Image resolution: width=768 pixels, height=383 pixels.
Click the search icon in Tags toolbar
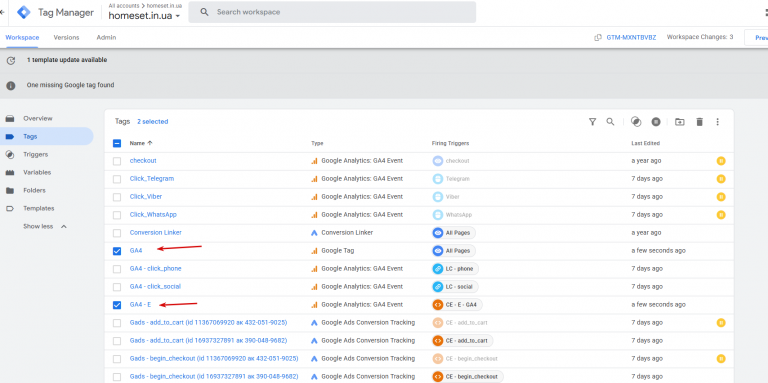610,122
